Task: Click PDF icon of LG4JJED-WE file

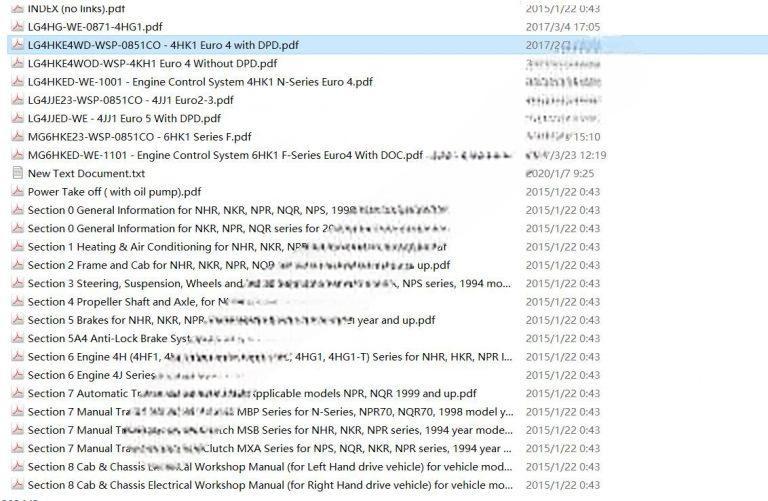Action: click(18, 119)
